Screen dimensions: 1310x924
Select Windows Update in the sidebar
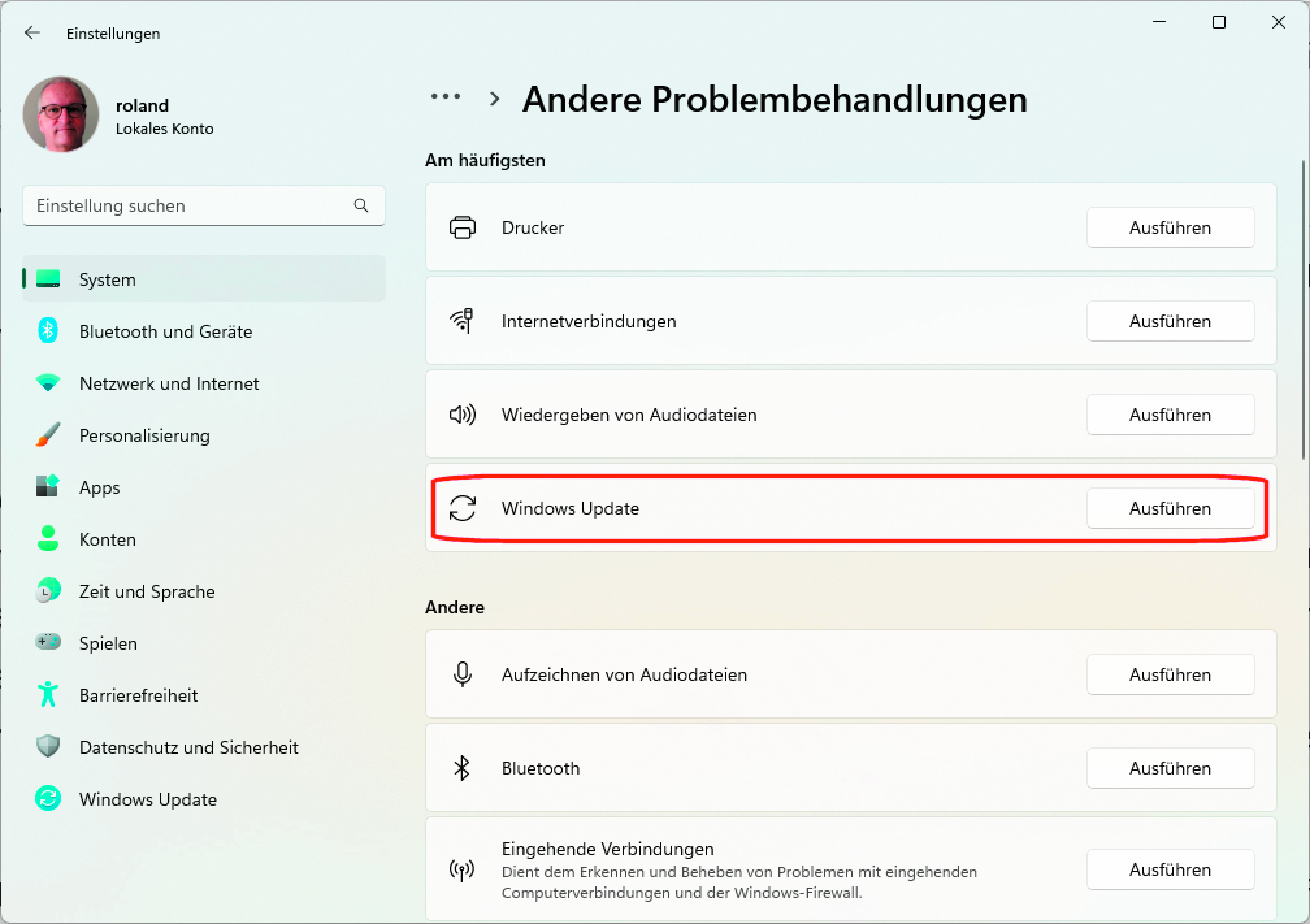coord(148,799)
